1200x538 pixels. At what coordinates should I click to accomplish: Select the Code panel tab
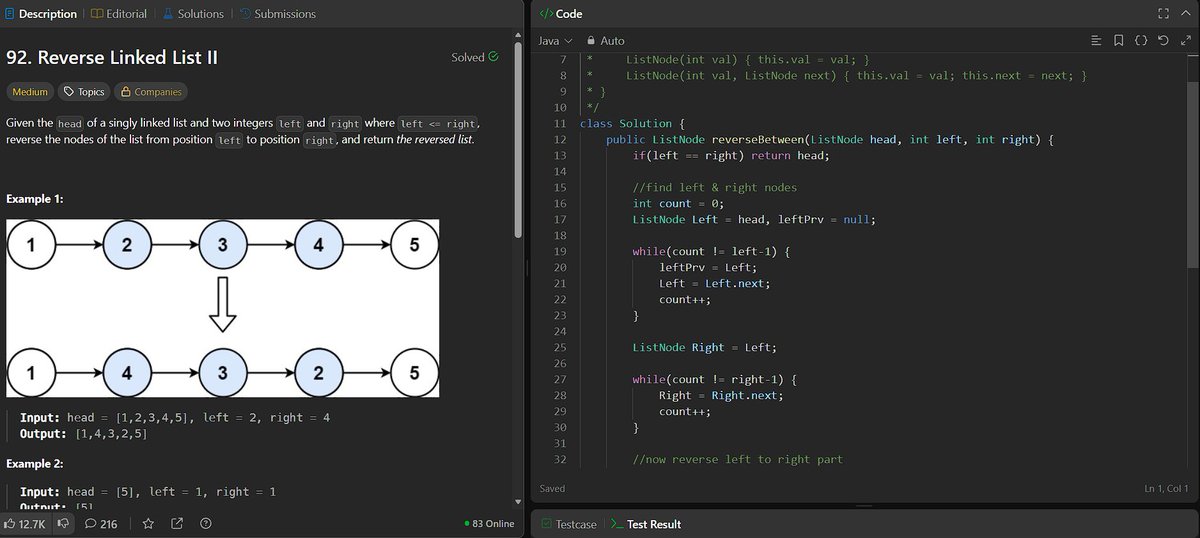point(562,14)
